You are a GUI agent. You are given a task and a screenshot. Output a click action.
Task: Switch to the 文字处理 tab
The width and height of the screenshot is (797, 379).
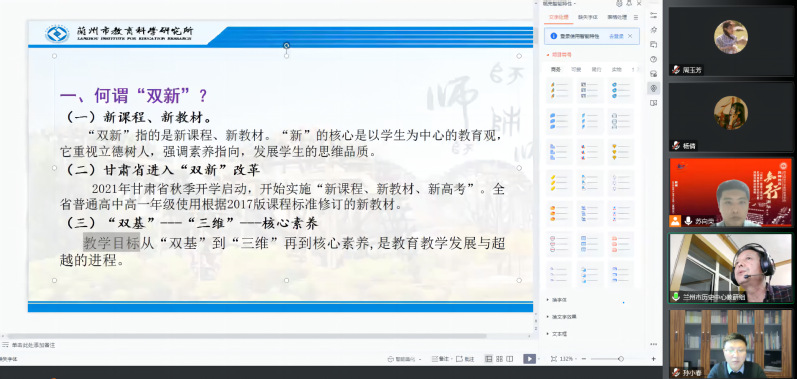point(558,17)
